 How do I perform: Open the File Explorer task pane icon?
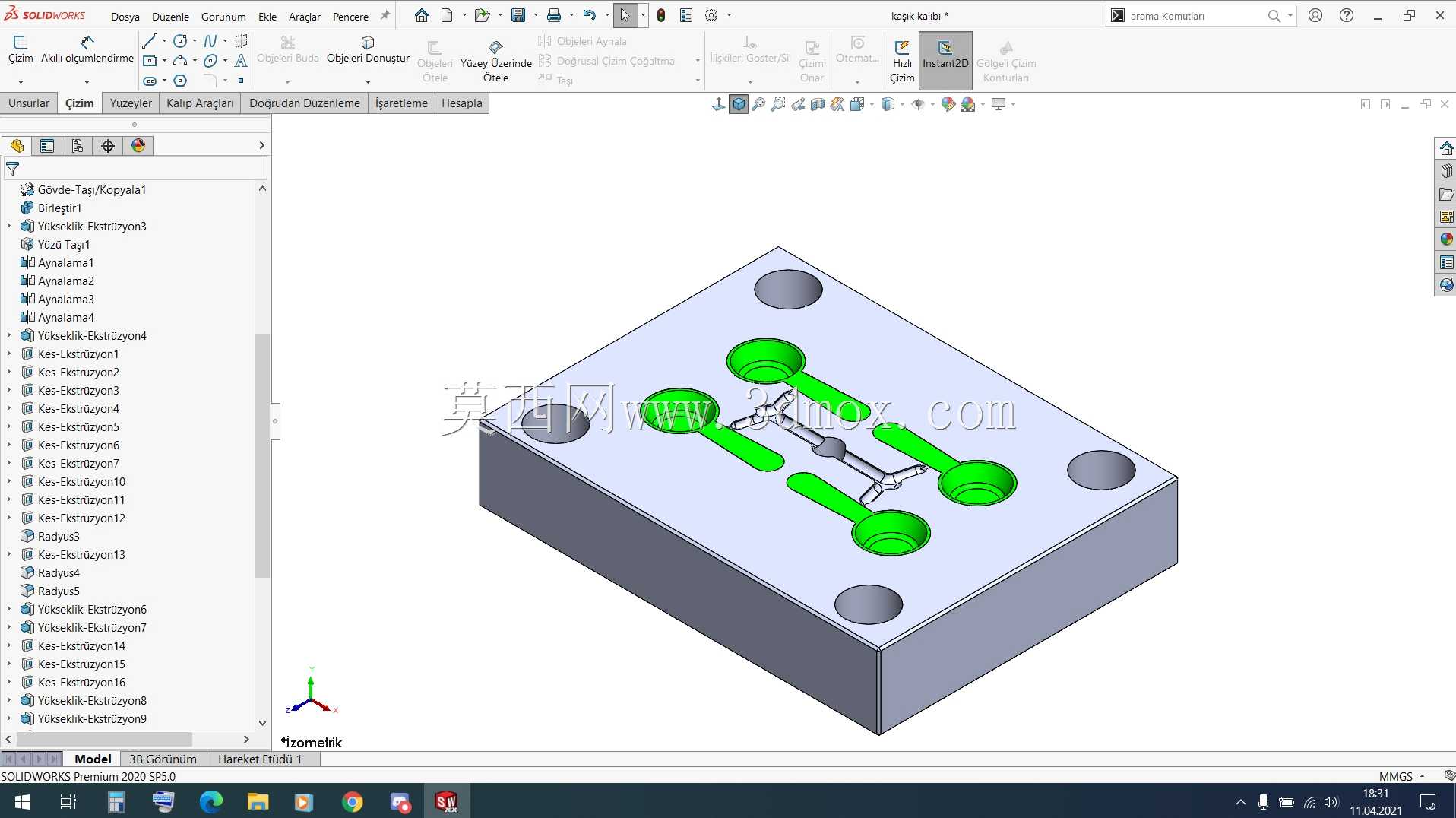pos(1446,194)
